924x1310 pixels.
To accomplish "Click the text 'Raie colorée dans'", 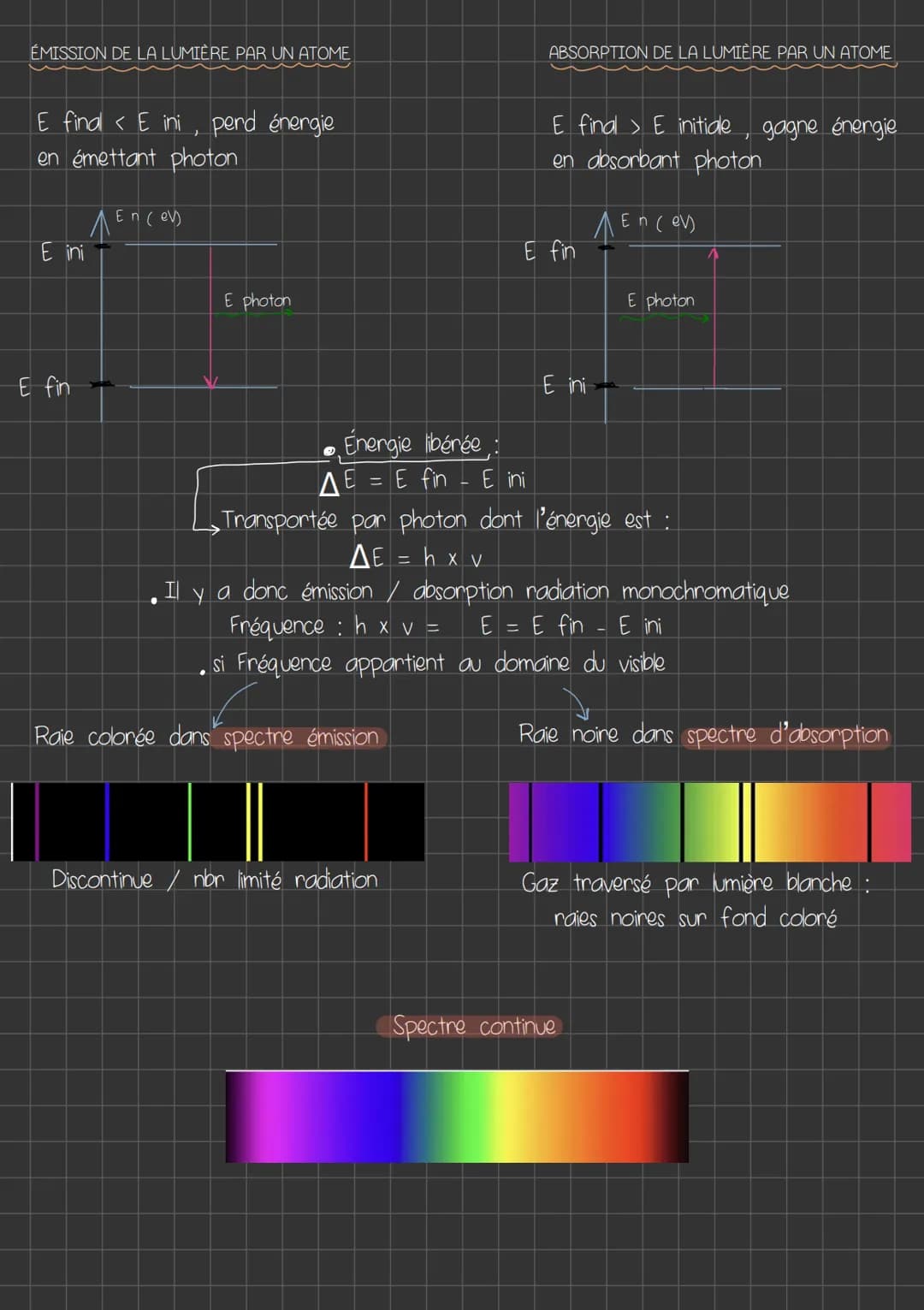I will 121,737.
